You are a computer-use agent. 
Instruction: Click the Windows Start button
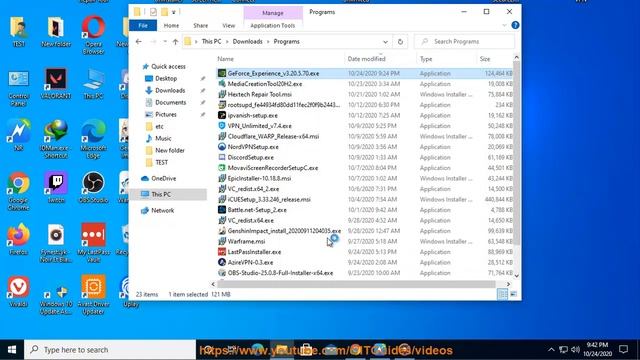tap(12, 350)
